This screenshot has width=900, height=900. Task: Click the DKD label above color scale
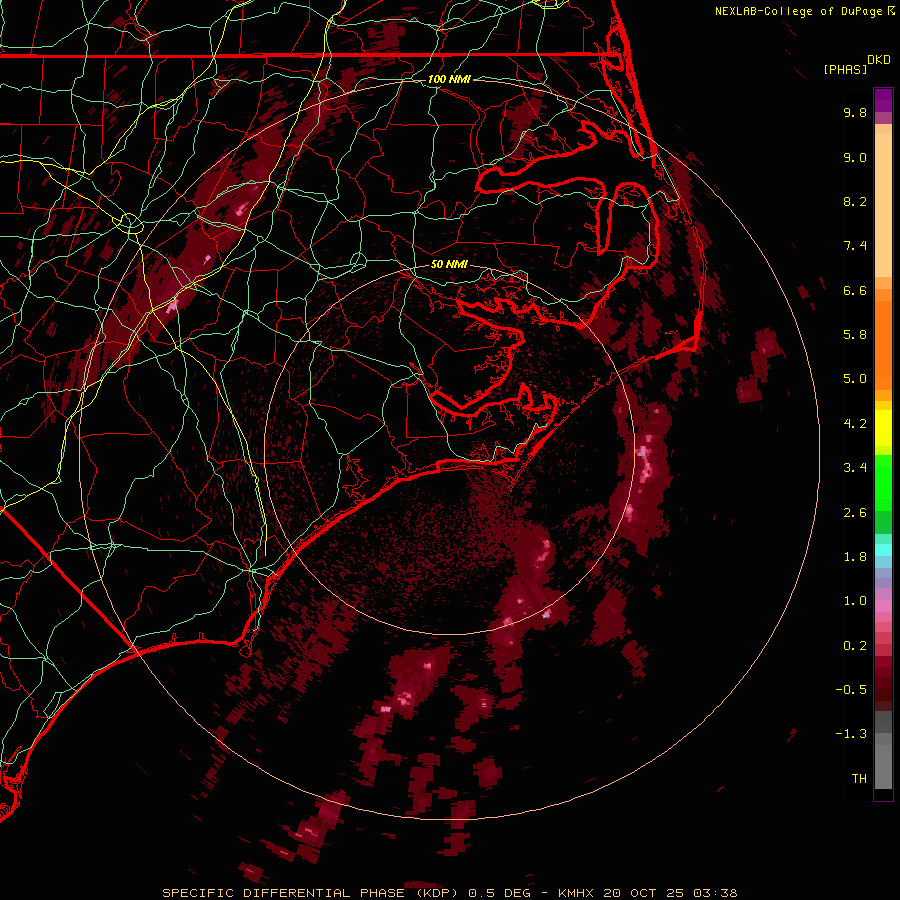[879, 60]
